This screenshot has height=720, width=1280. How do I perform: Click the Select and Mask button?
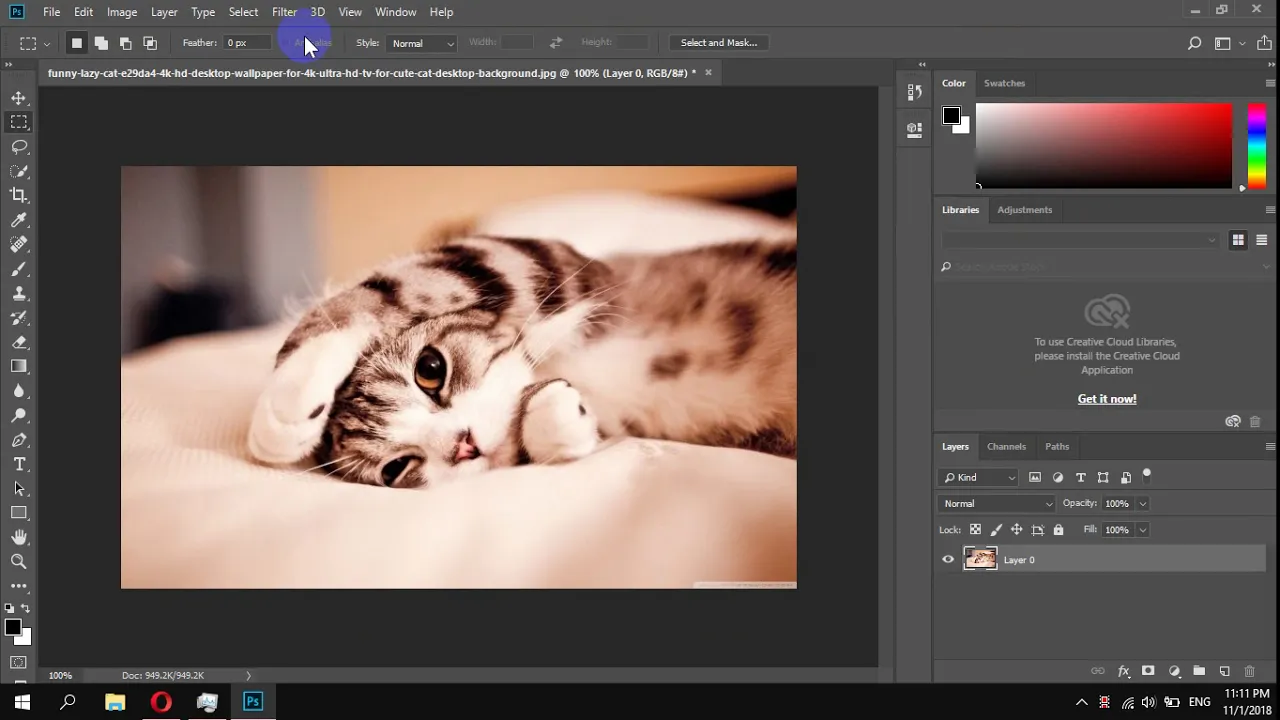(719, 43)
